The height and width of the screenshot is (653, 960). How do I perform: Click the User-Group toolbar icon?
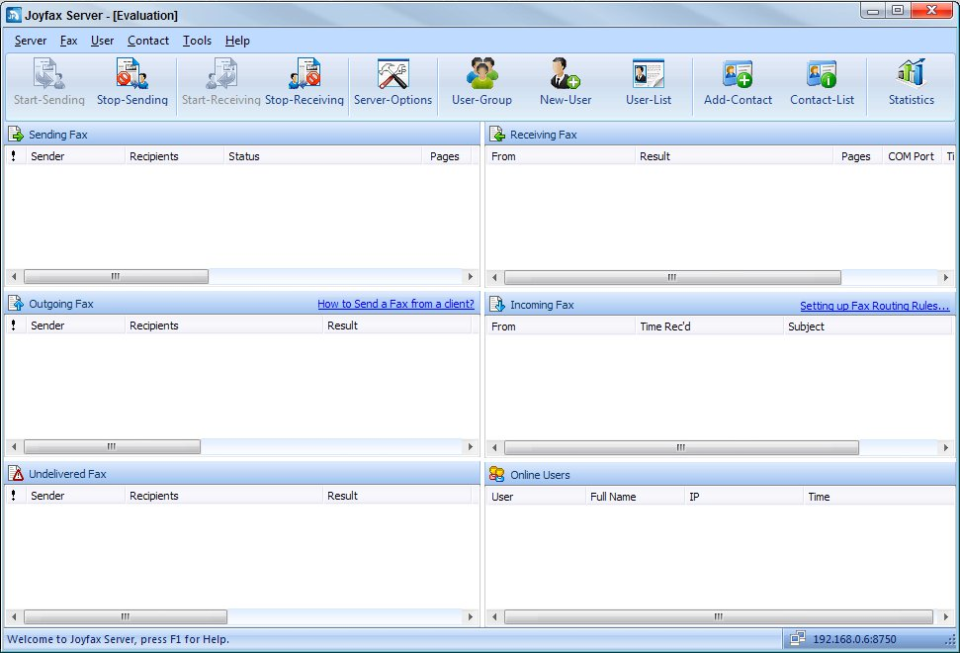(481, 83)
